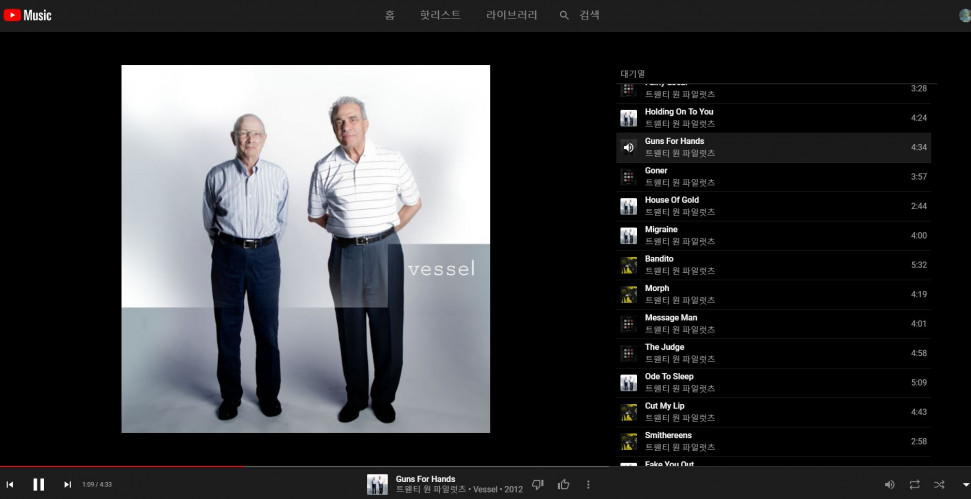Select the Guns For Hands queue row
Image resolution: width=971 pixels, height=499 pixels.
pos(773,147)
